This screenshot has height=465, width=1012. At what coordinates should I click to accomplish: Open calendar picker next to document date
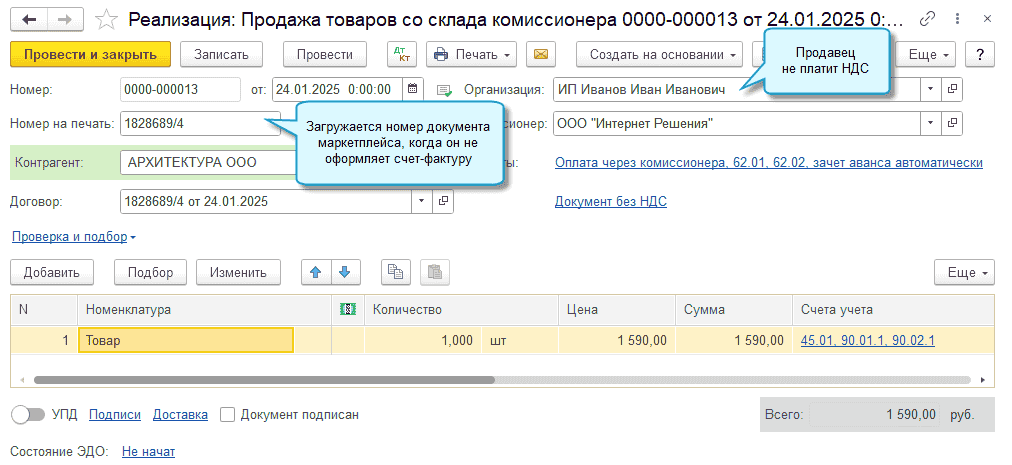point(413,89)
